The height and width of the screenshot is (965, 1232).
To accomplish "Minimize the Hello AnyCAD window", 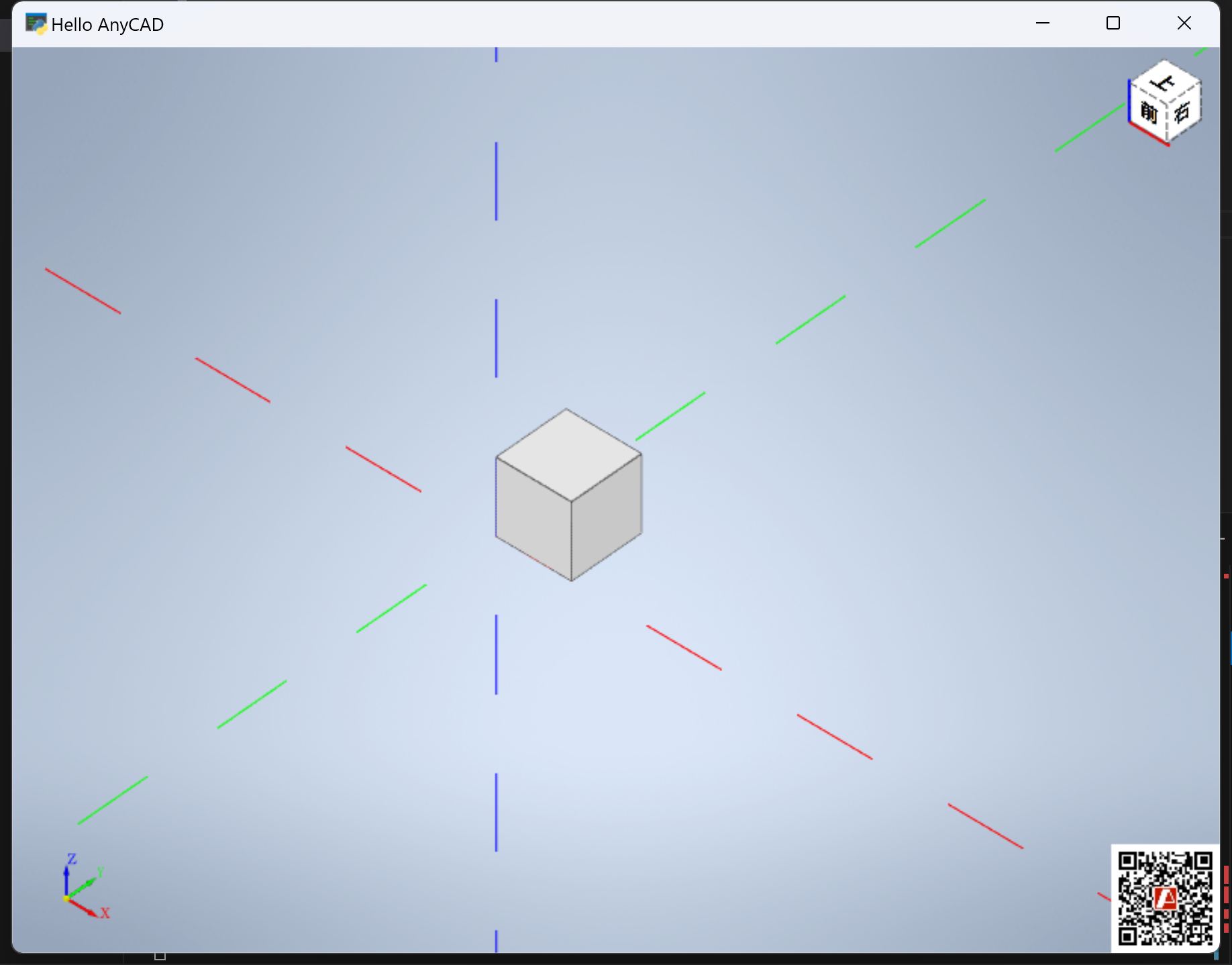I will click(1042, 23).
